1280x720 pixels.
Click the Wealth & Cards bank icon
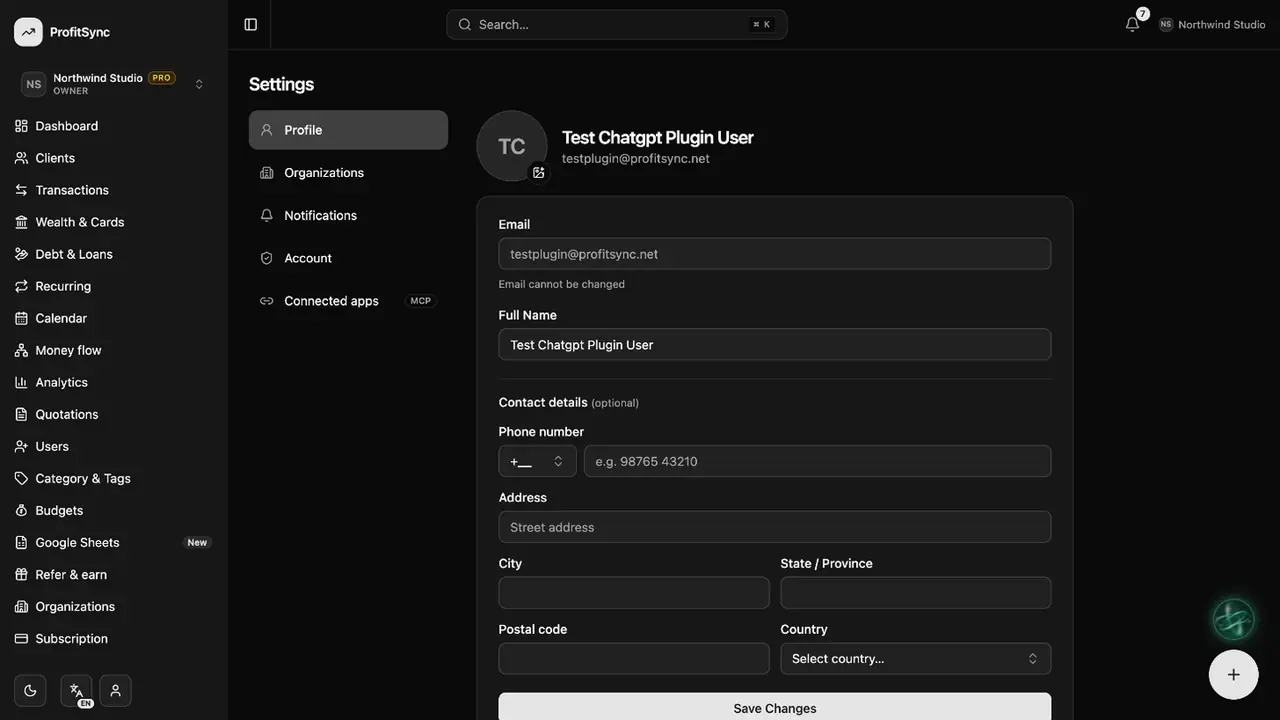(x=21, y=222)
